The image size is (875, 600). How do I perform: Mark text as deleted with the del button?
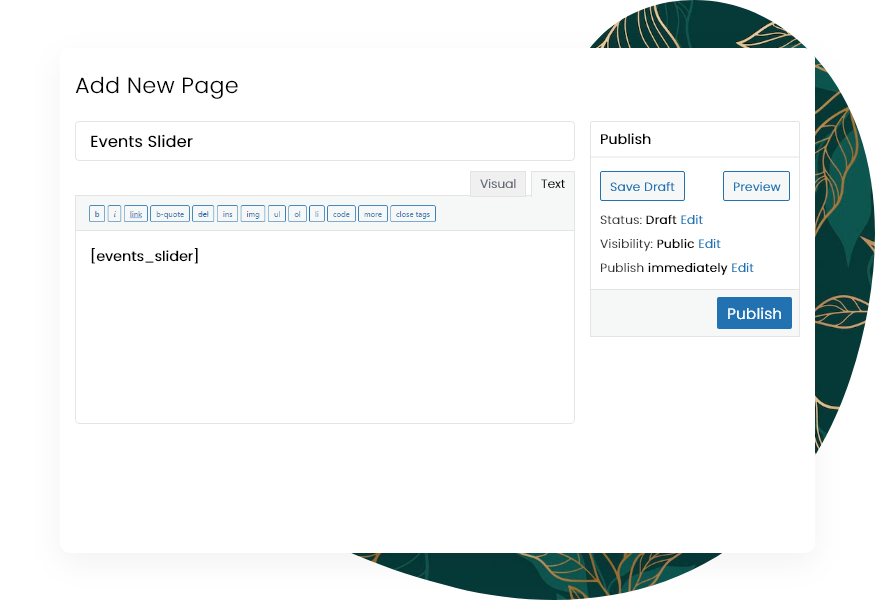[x=203, y=213]
